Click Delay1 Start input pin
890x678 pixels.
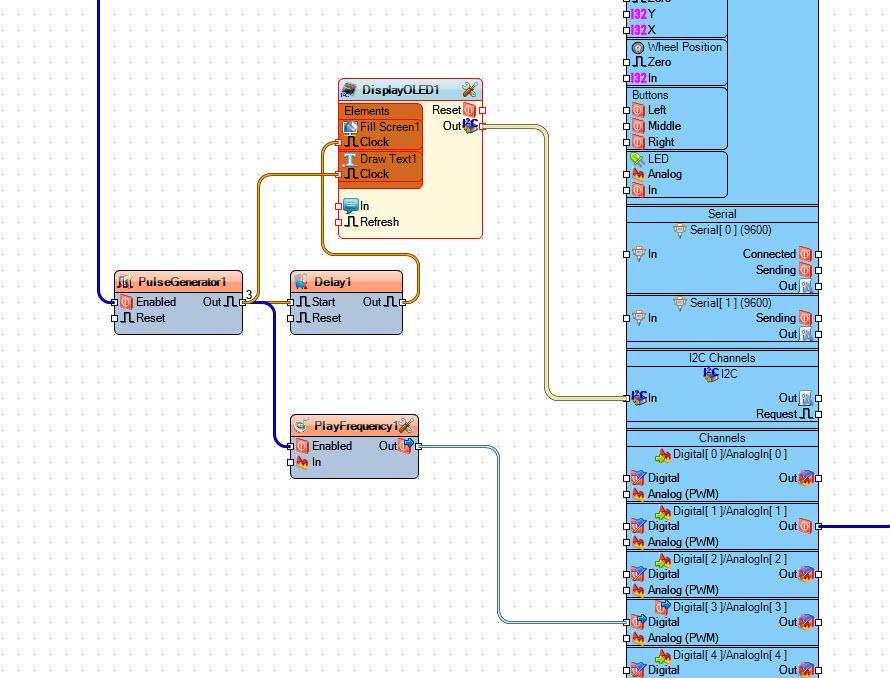click(291, 302)
